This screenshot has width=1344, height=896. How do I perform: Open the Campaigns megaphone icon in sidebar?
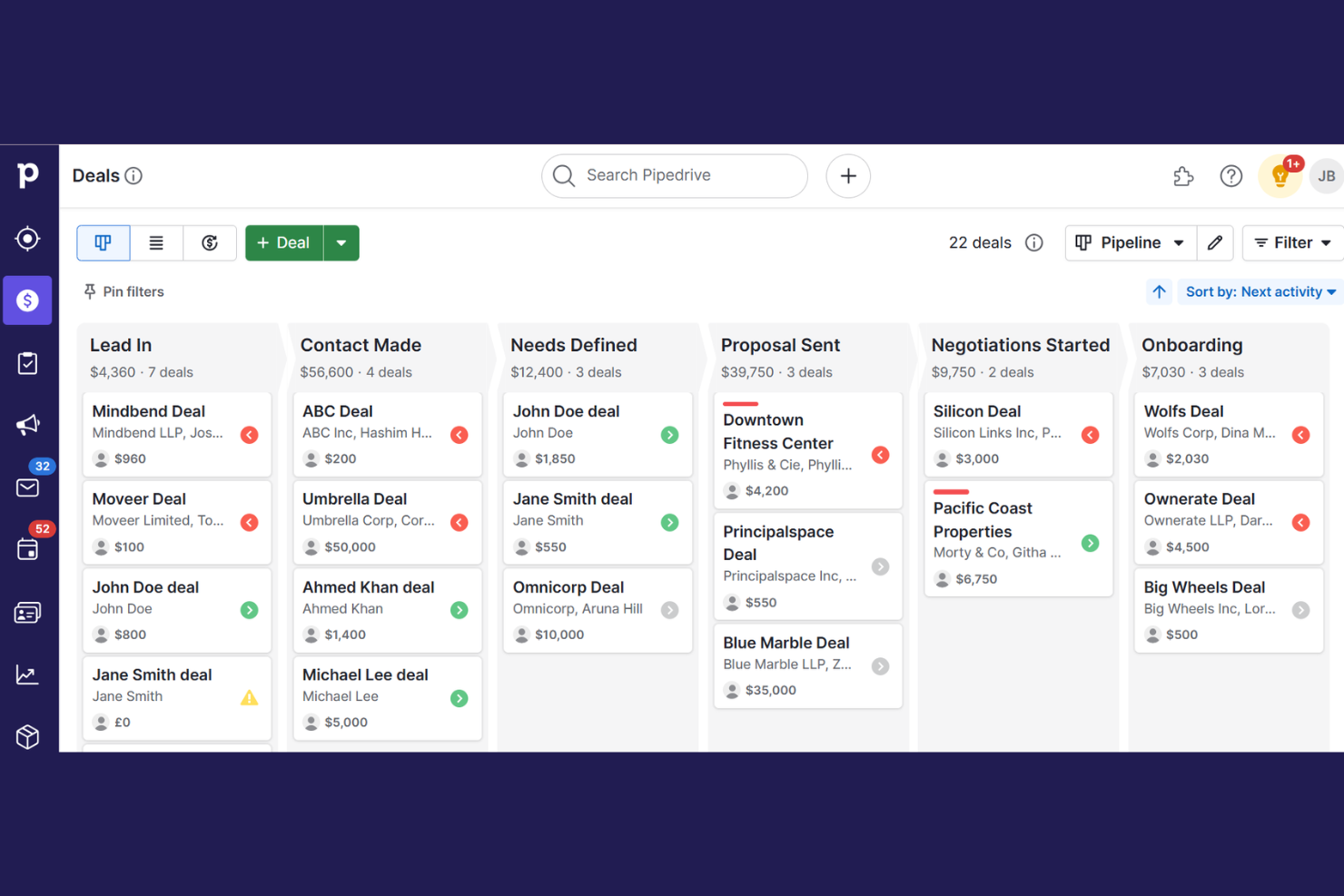pyautogui.click(x=27, y=425)
